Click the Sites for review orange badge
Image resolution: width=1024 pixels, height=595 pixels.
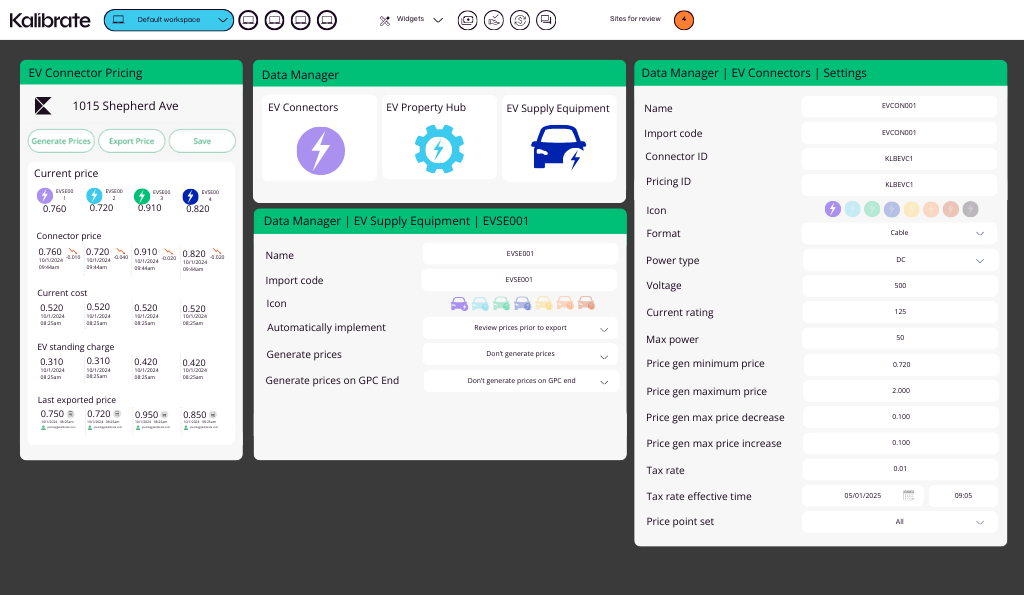point(683,19)
